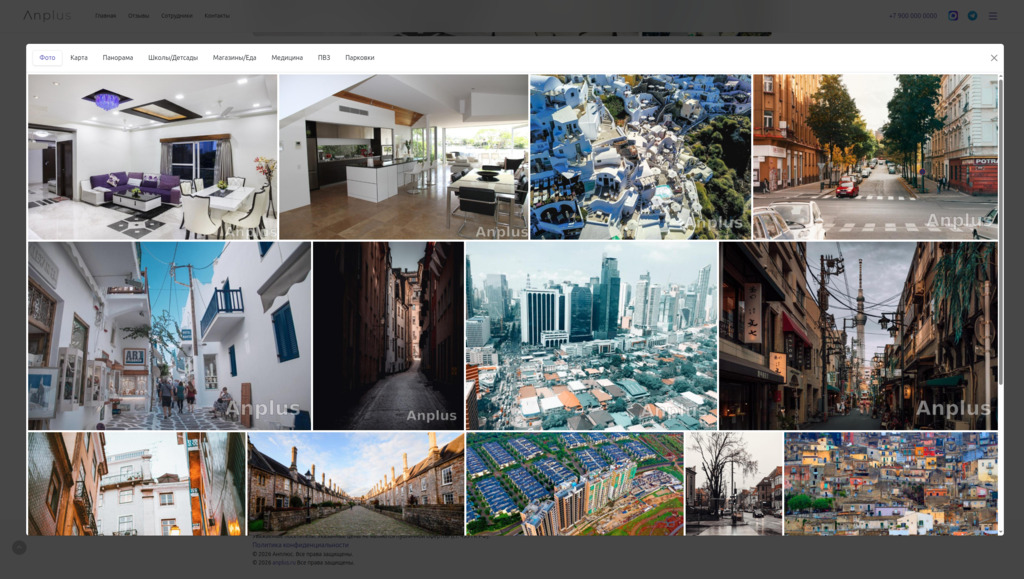
Task: Open the Telegram icon link in header
Action: 972,16
